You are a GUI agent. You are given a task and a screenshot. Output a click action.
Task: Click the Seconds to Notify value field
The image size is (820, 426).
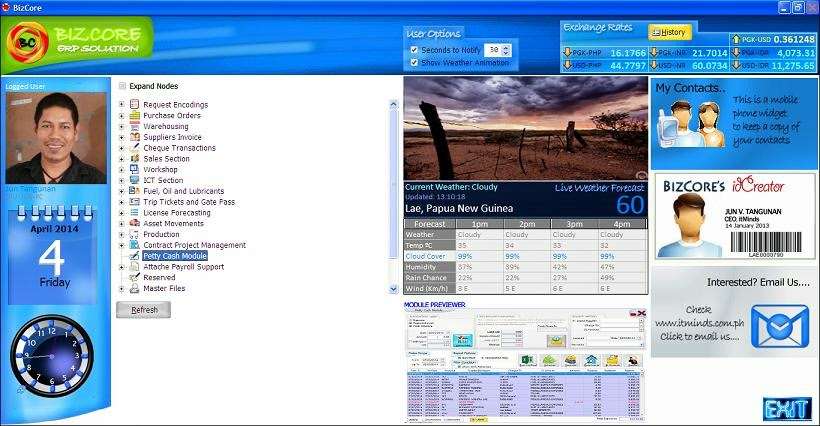click(493, 50)
